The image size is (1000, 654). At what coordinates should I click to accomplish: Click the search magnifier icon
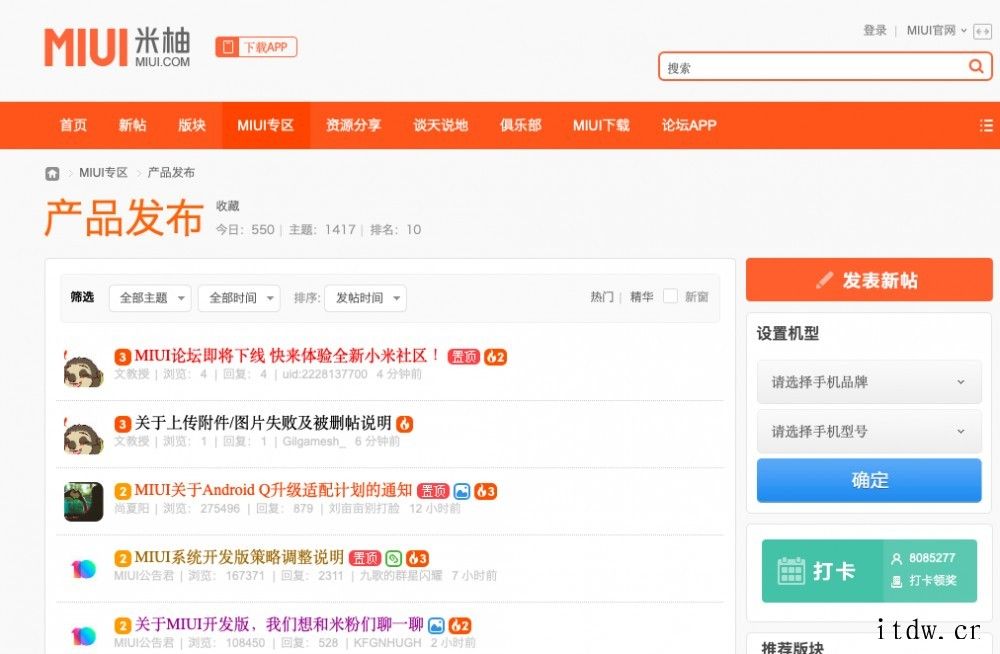976,67
